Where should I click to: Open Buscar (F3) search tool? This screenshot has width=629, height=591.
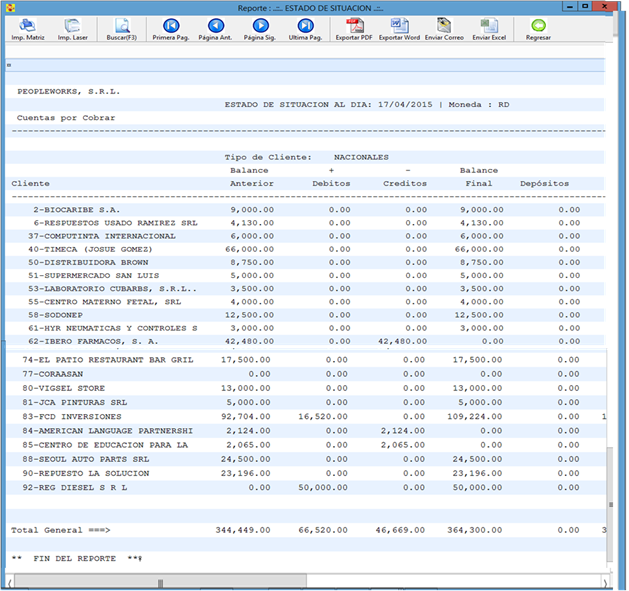tap(121, 25)
